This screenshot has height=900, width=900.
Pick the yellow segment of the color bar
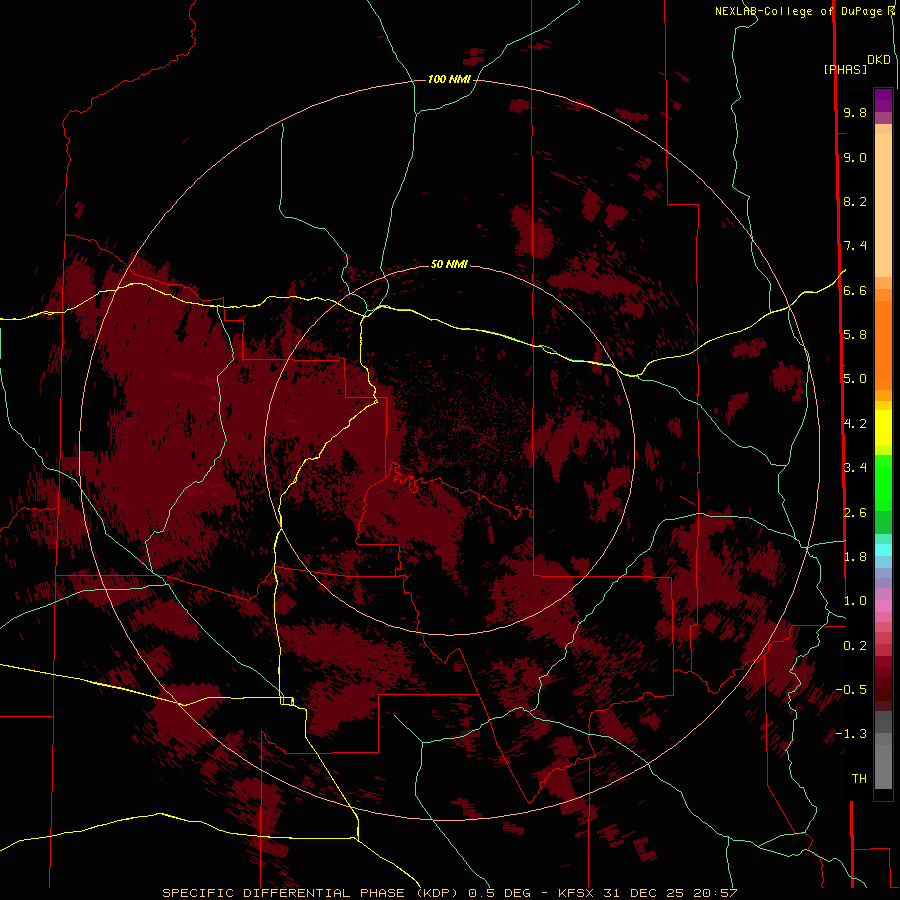coord(883,428)
